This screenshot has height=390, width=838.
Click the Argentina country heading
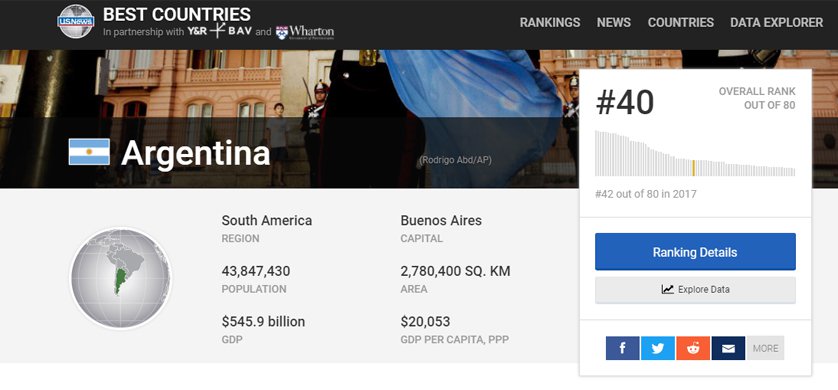coord(196,153)
